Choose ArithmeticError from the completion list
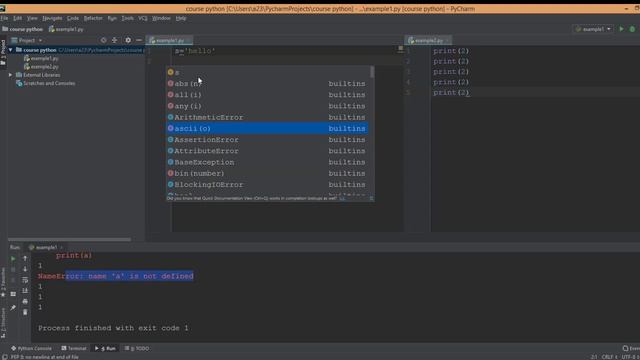Screen dimensions: 640x360 point(267,117)
